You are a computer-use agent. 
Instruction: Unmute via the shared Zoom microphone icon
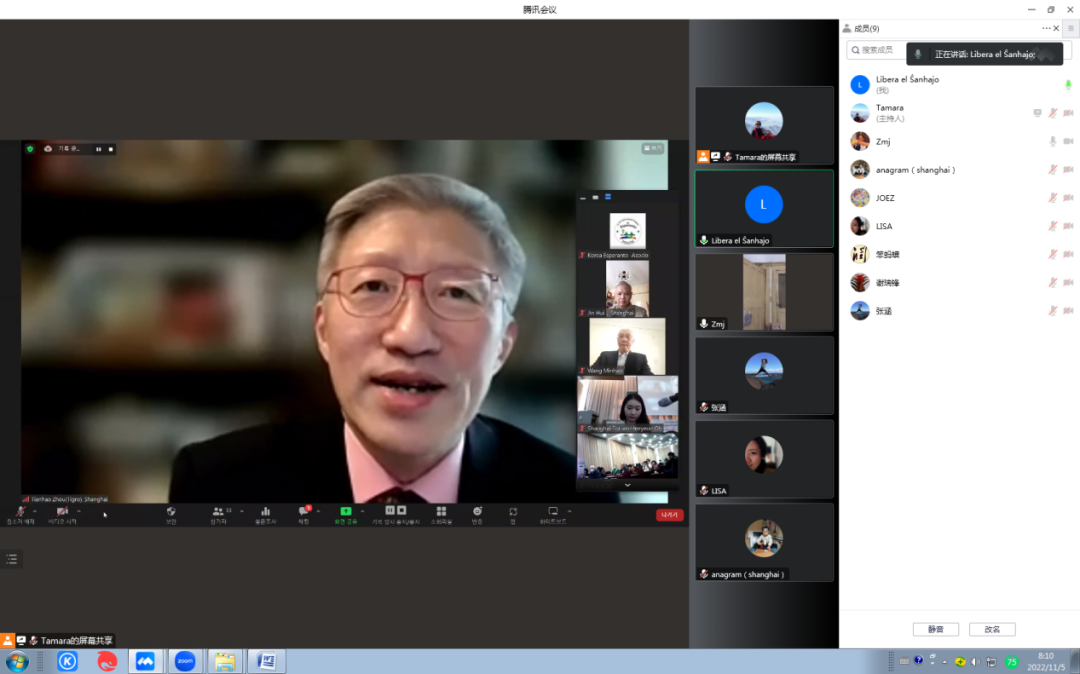(x=21, y=512)
